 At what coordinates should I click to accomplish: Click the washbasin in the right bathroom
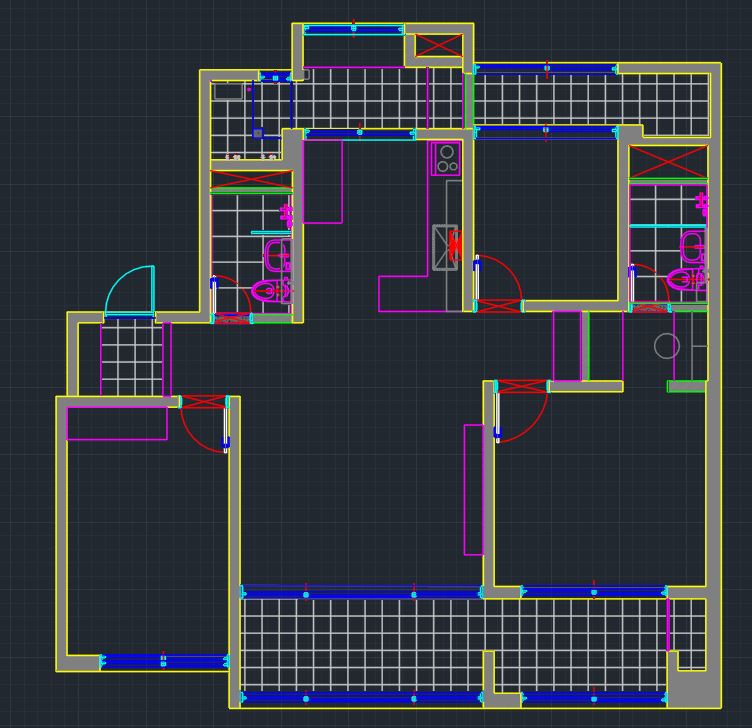point(692,245)
